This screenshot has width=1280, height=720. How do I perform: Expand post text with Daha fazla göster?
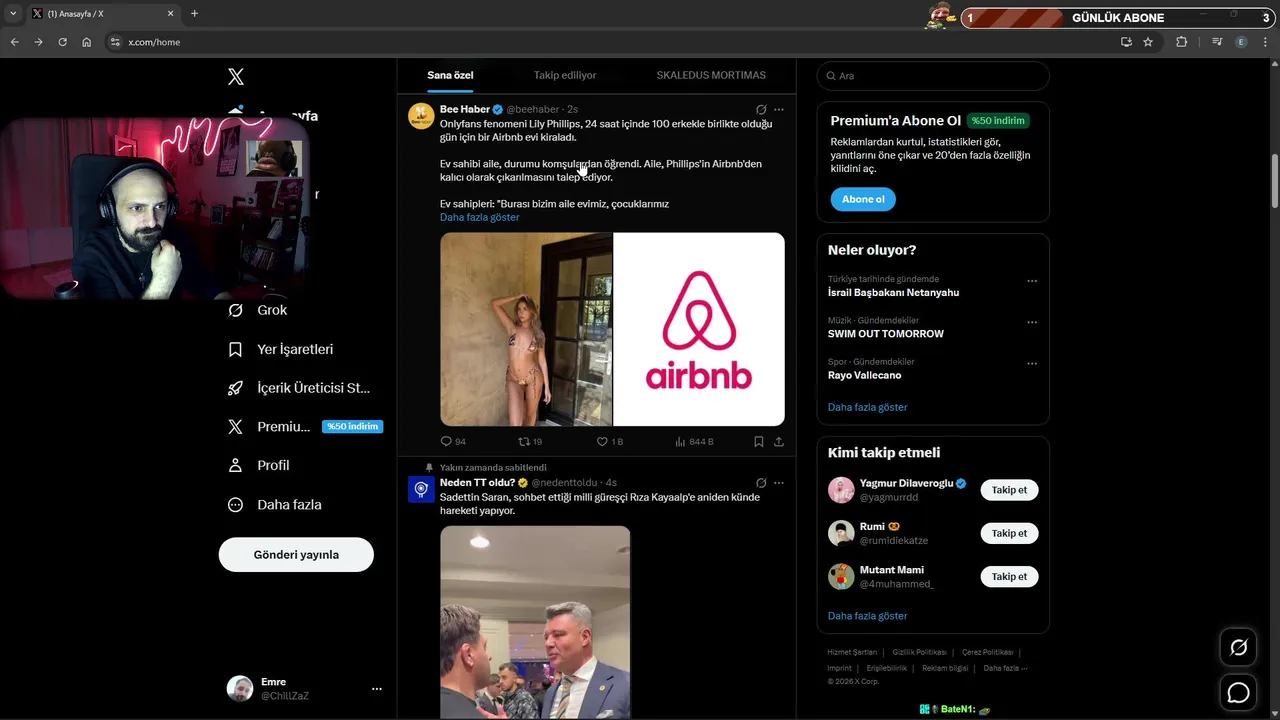coord(479,217)
